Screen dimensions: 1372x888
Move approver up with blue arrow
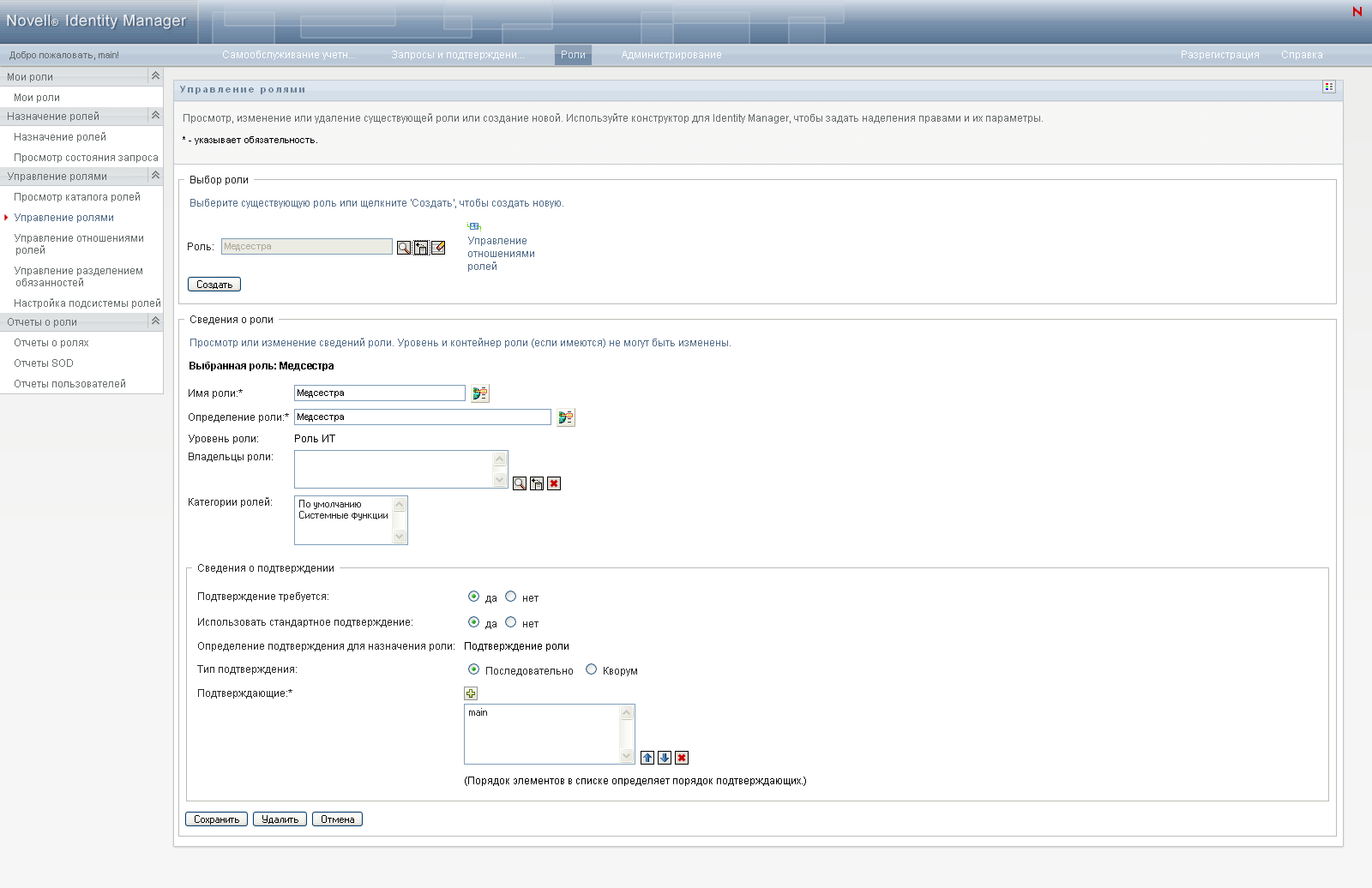647,758
